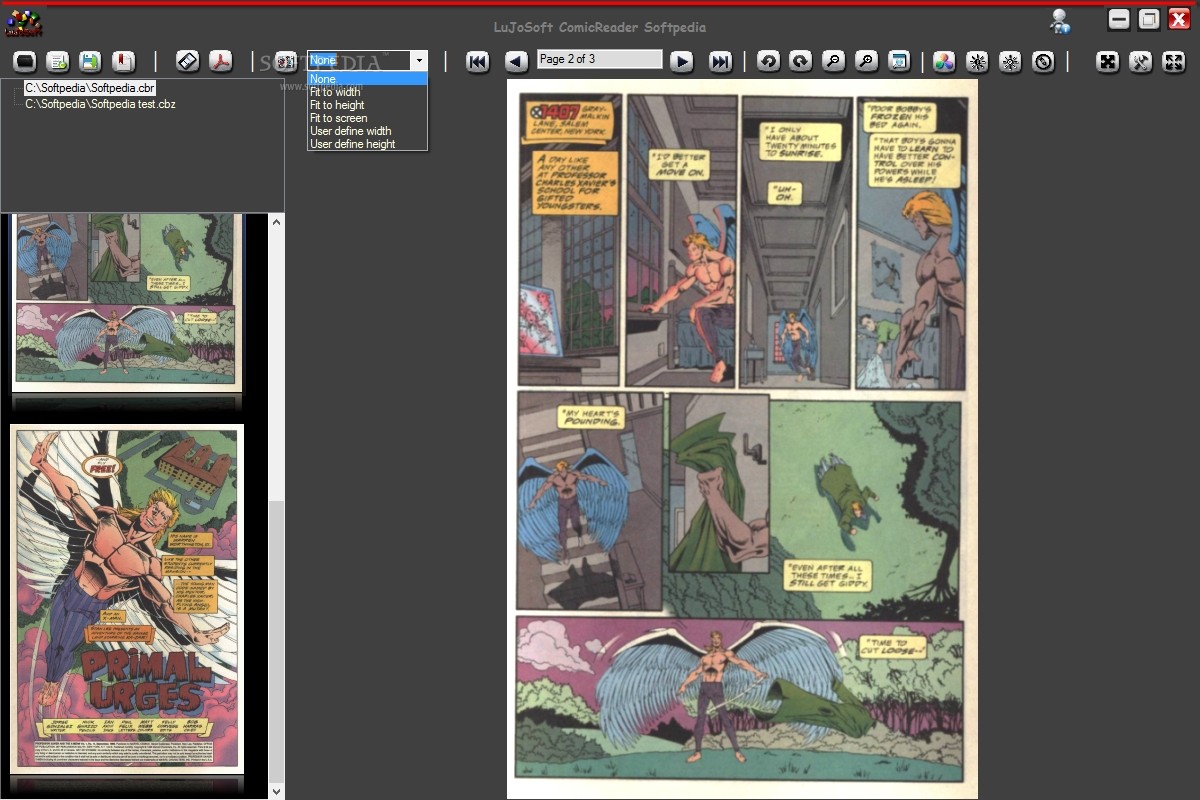Open the upper thumbnail of the comic page

coord(127,301)
